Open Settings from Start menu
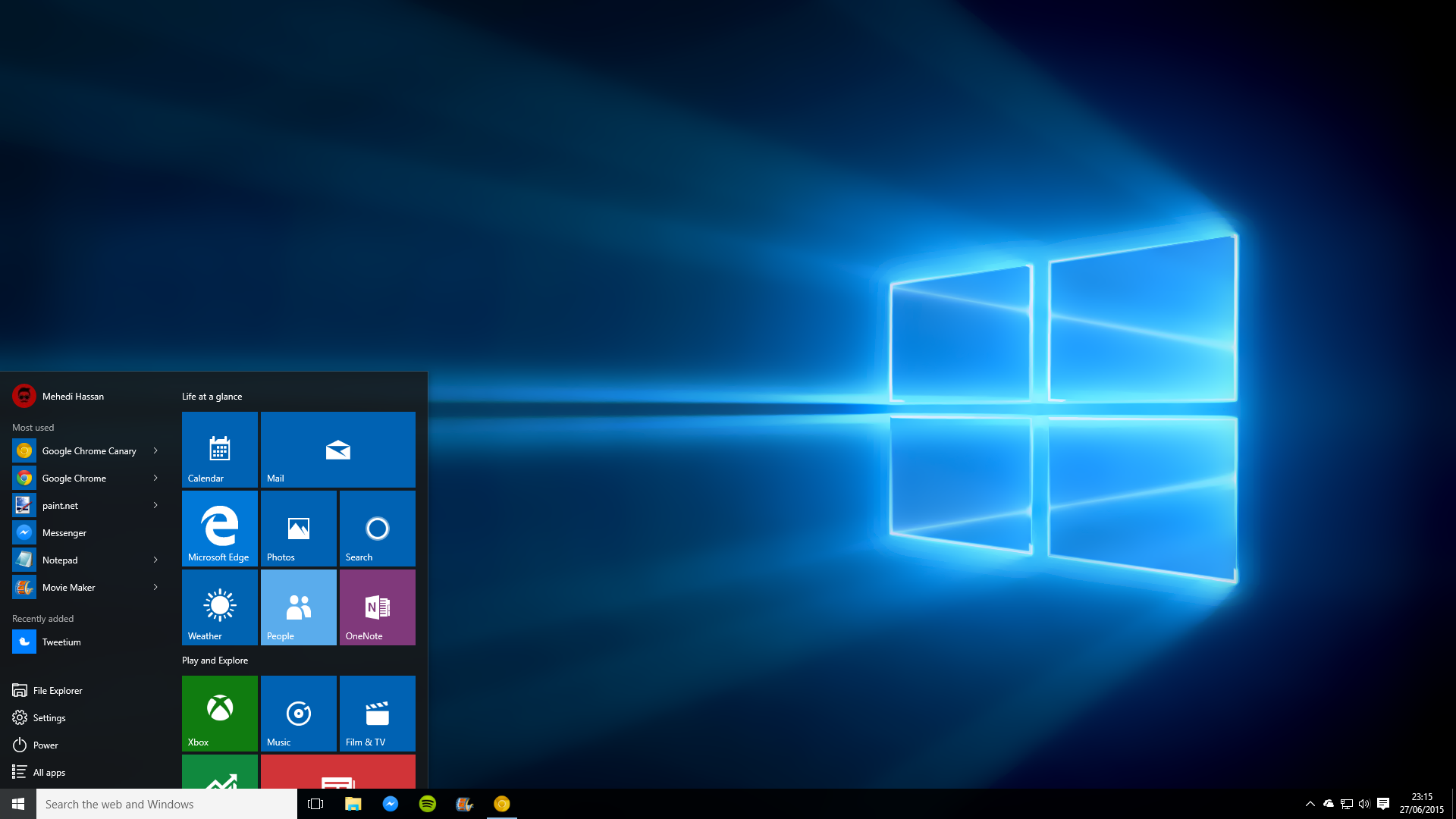The height and width of the screenshot is (819, 1456). 49,717
